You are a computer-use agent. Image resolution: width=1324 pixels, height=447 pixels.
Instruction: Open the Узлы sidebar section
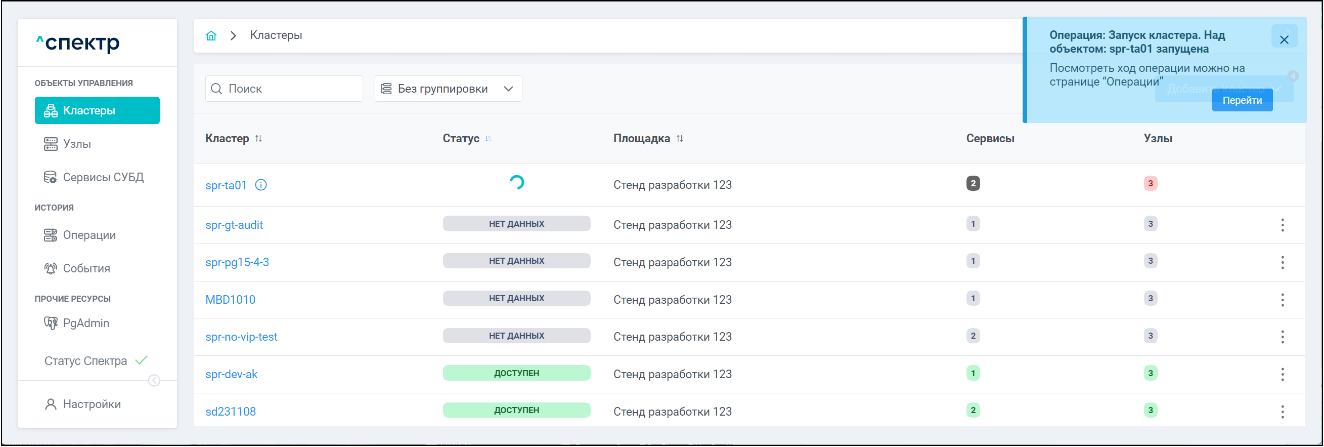[x=76, y=144]
